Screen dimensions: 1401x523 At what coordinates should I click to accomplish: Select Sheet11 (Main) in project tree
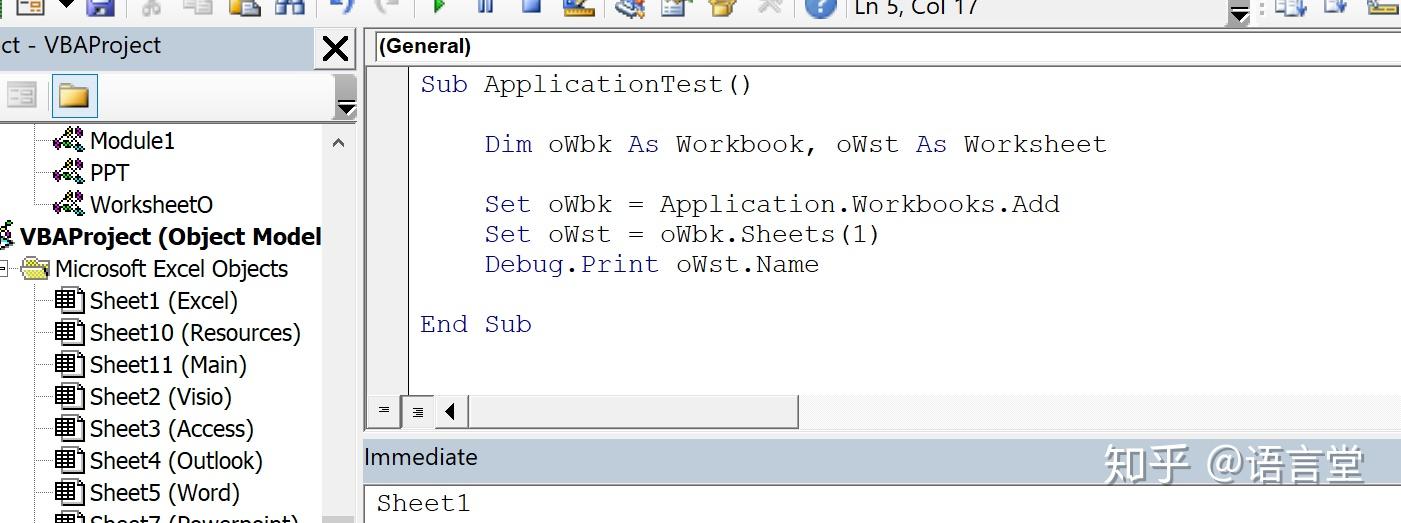click(167, 365)
